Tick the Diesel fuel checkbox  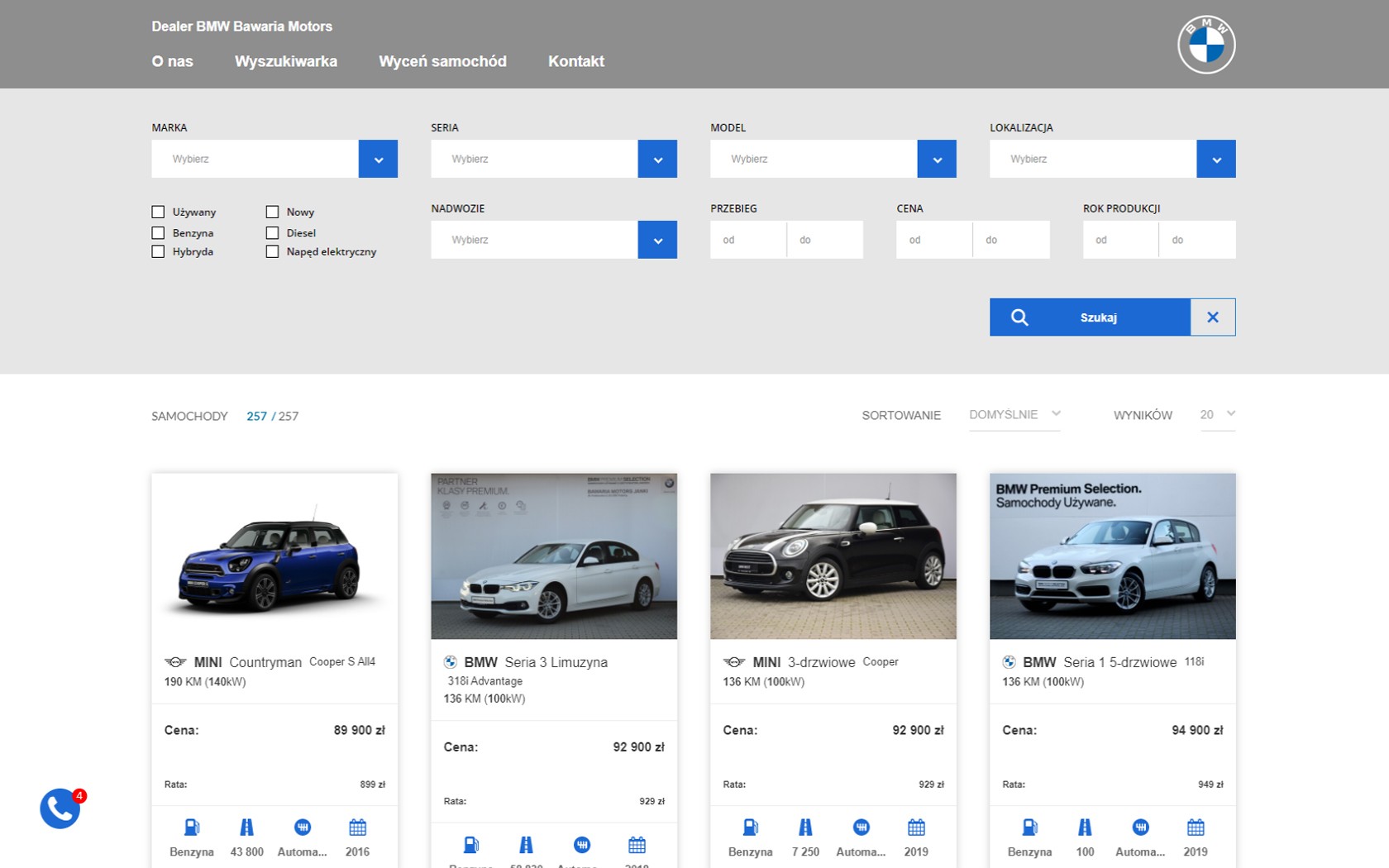272,233
